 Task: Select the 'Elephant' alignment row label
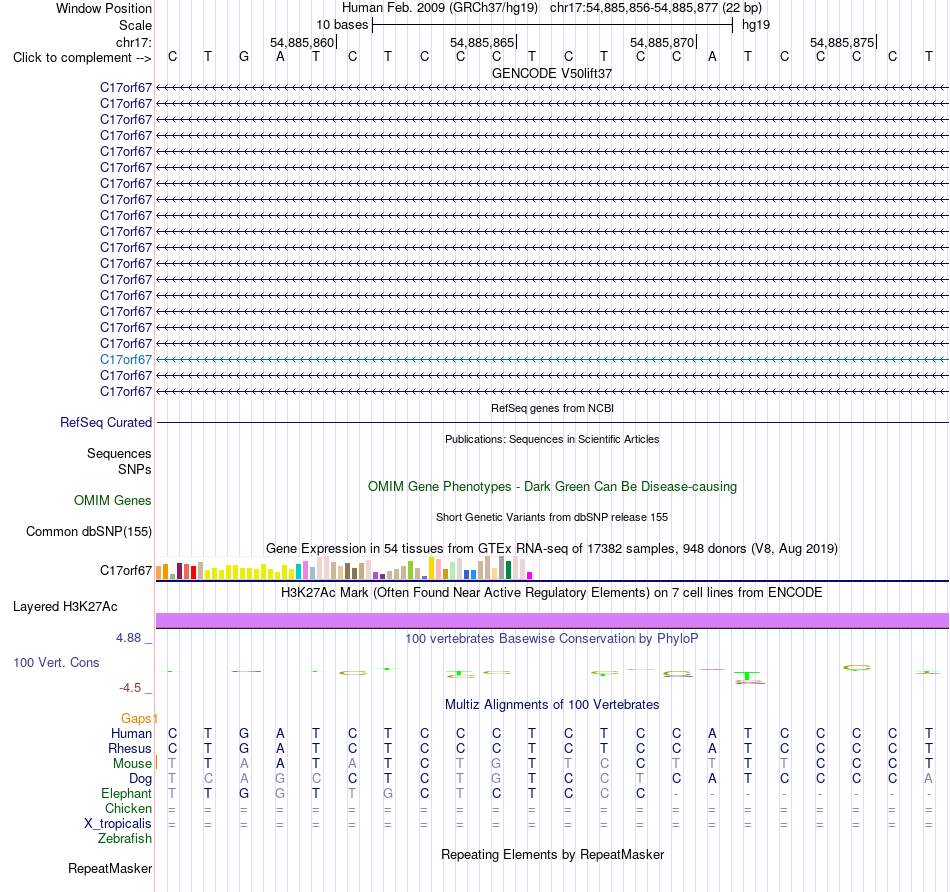127,794
